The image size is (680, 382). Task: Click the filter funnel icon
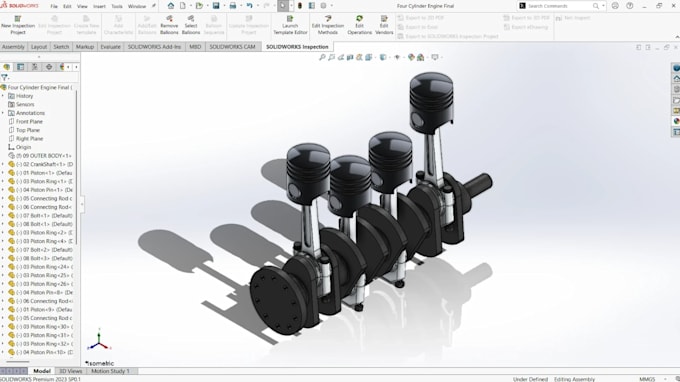(x=4, y=78)
